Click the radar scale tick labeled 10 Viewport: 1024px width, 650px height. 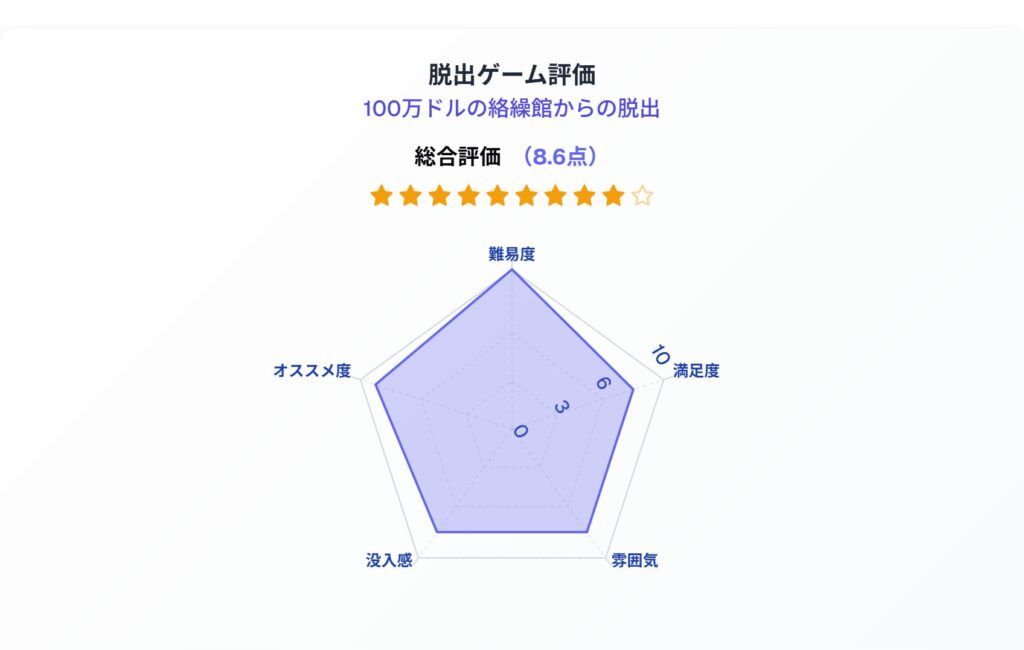coord(660,355)
